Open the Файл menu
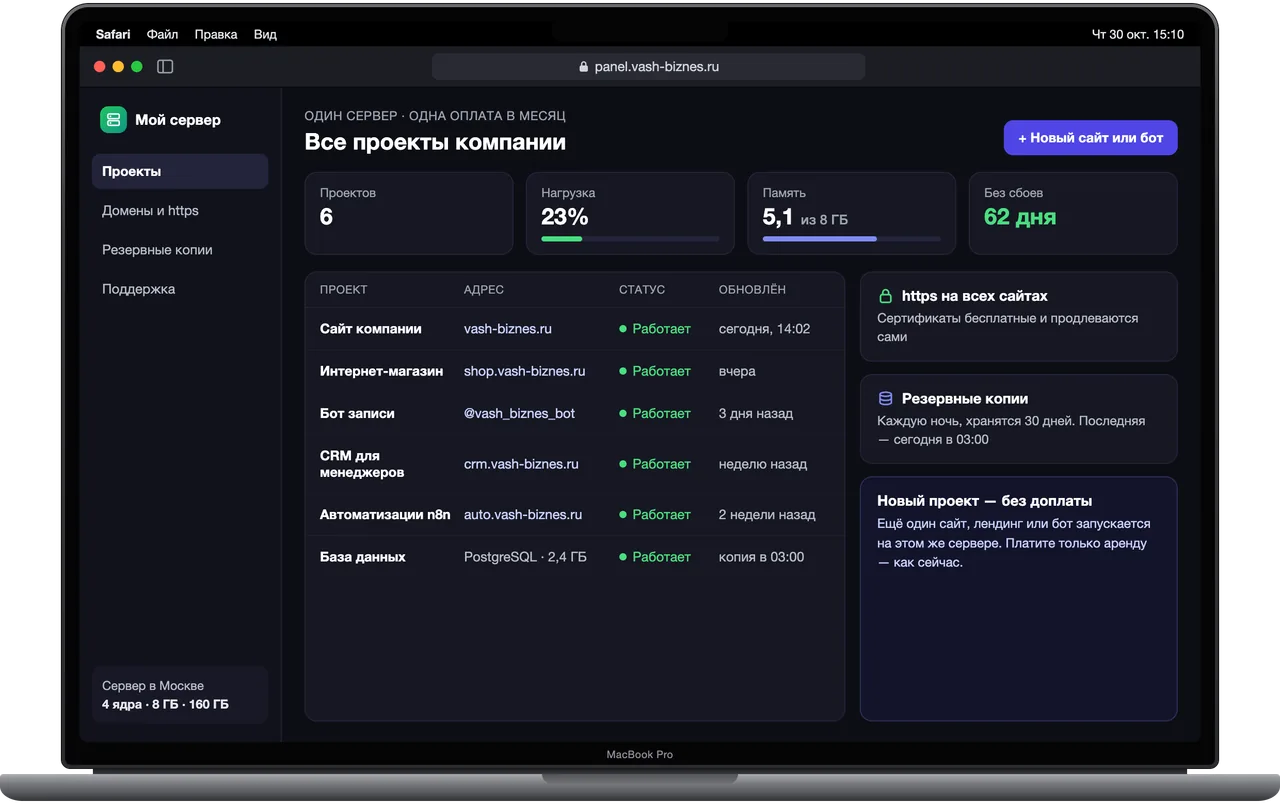Screen dimensions: 1280x805 click(x=162, y=34)
